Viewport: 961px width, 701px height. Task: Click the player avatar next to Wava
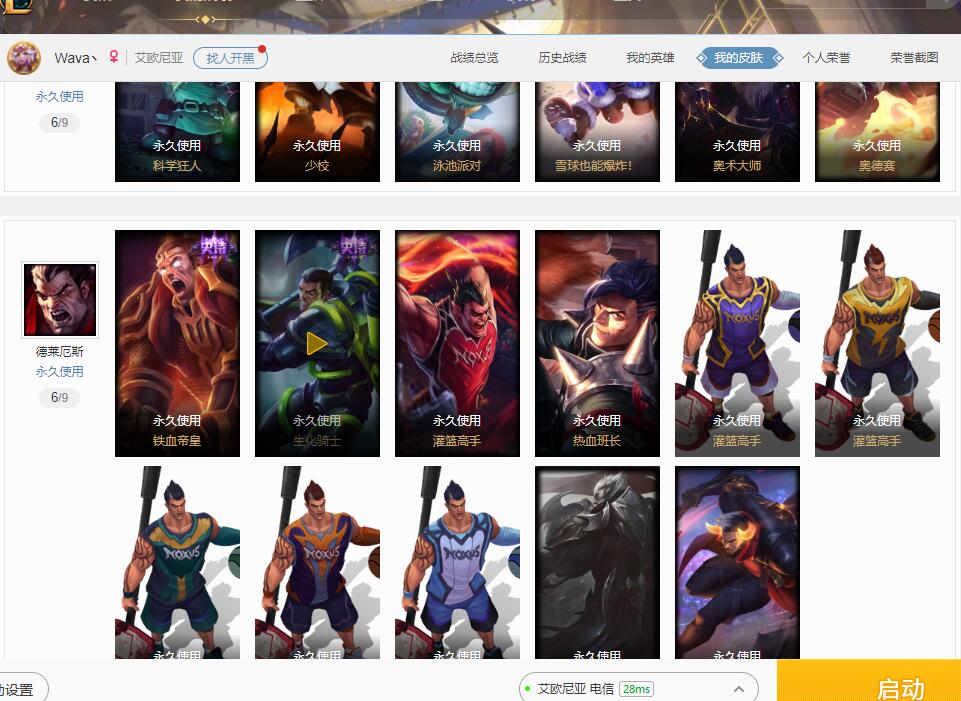click(24, 58)
